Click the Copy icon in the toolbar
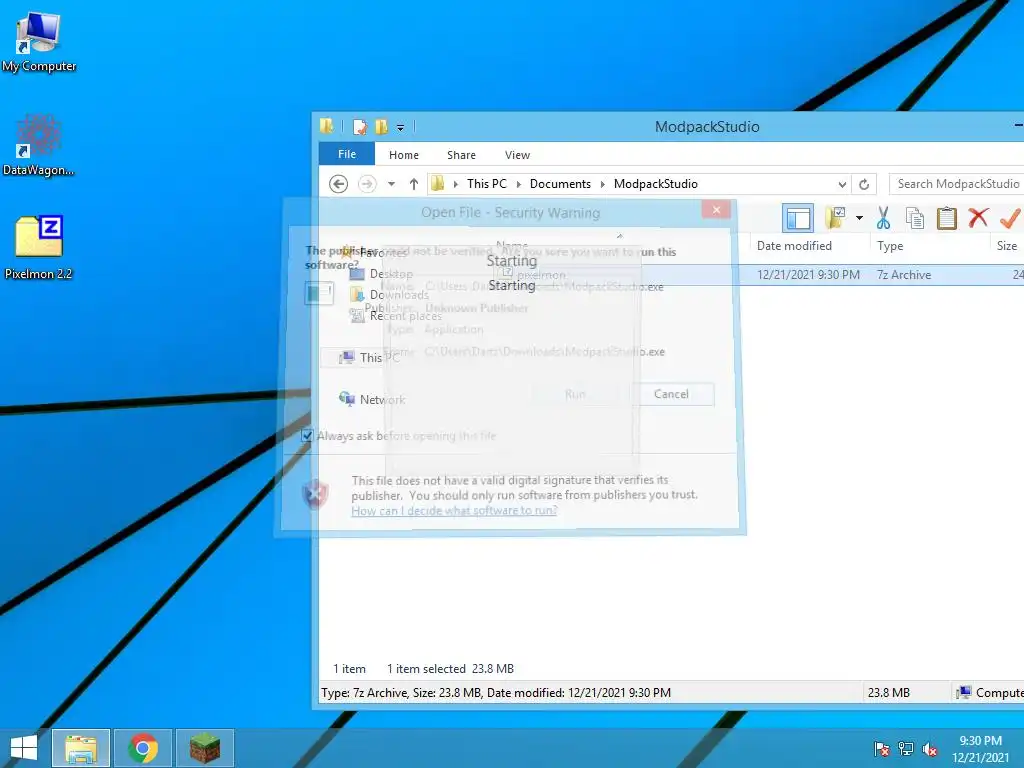 [x=915, y=218]
